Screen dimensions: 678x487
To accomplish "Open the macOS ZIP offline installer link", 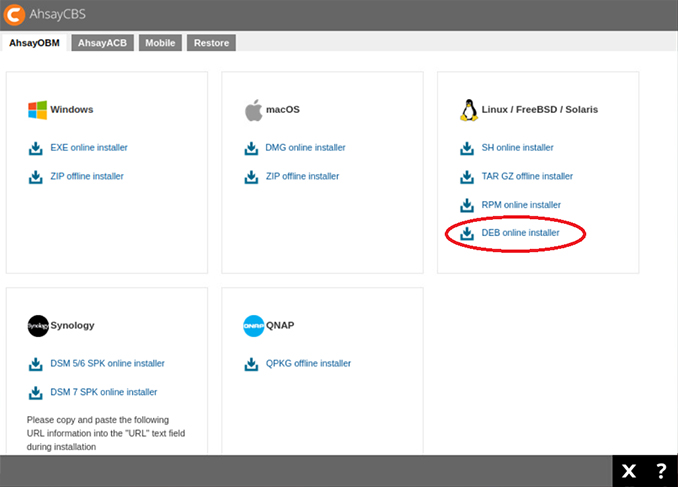I will pos(303,176).
